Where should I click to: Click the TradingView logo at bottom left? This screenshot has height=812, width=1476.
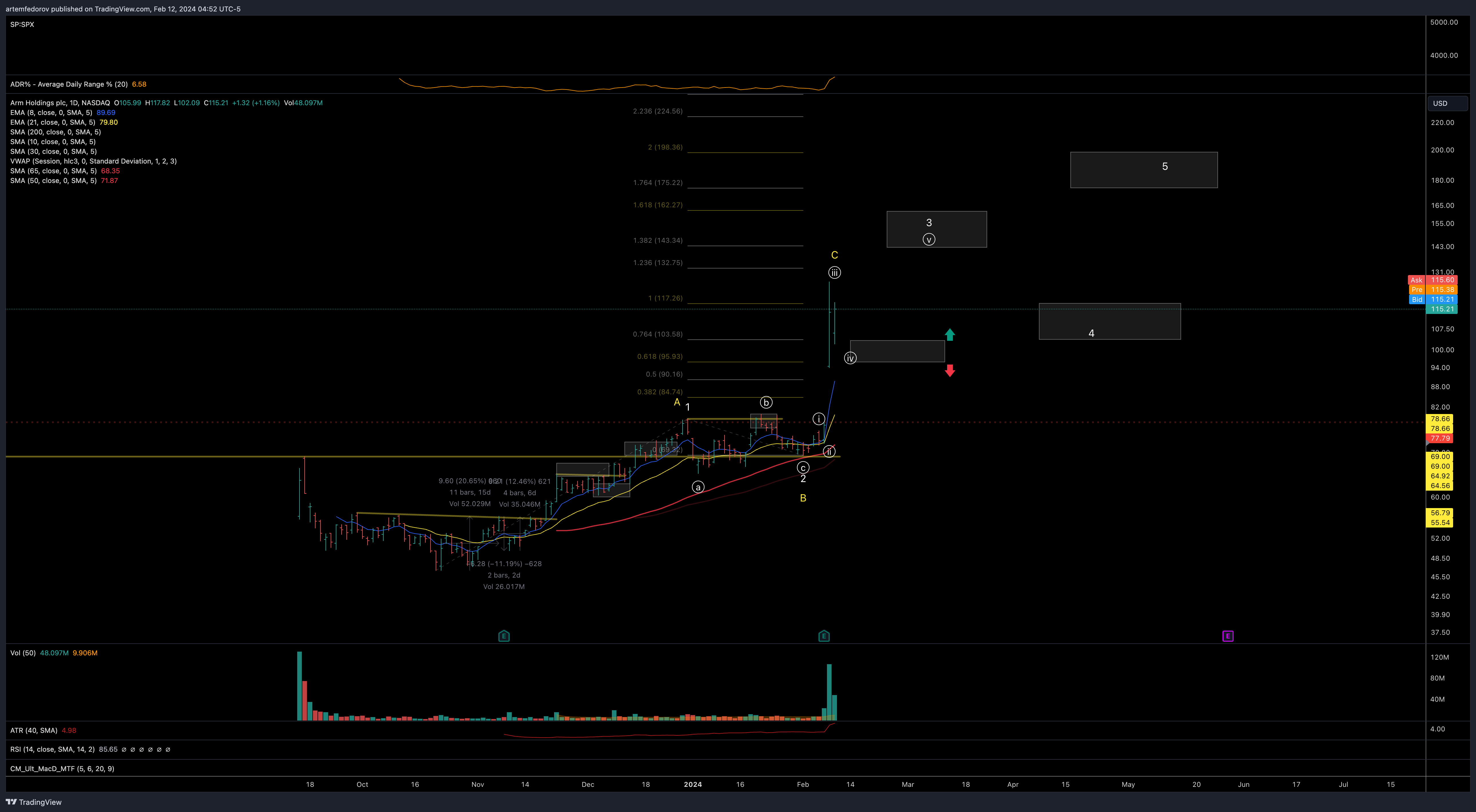coord(34,802)
